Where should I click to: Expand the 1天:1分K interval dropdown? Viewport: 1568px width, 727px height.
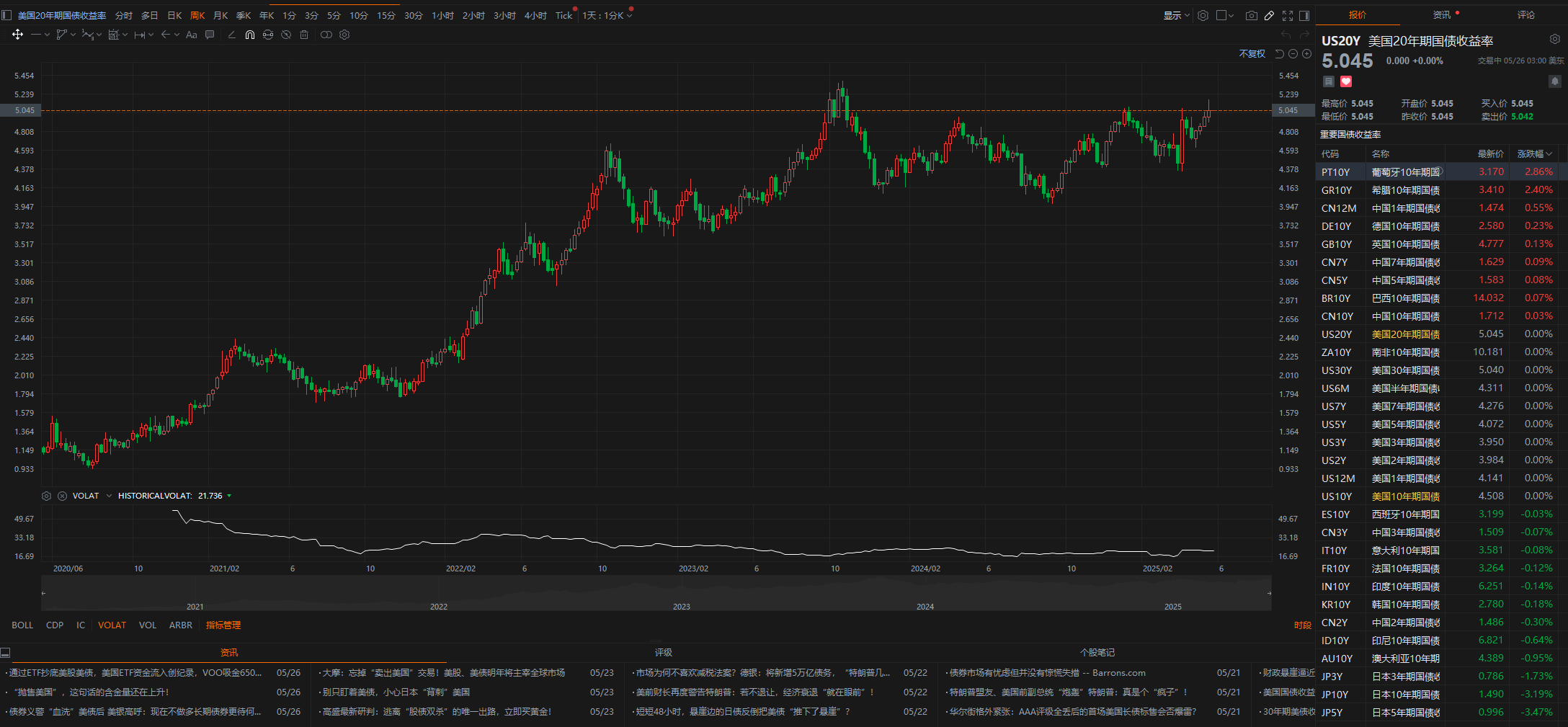(x=607, y=15)
